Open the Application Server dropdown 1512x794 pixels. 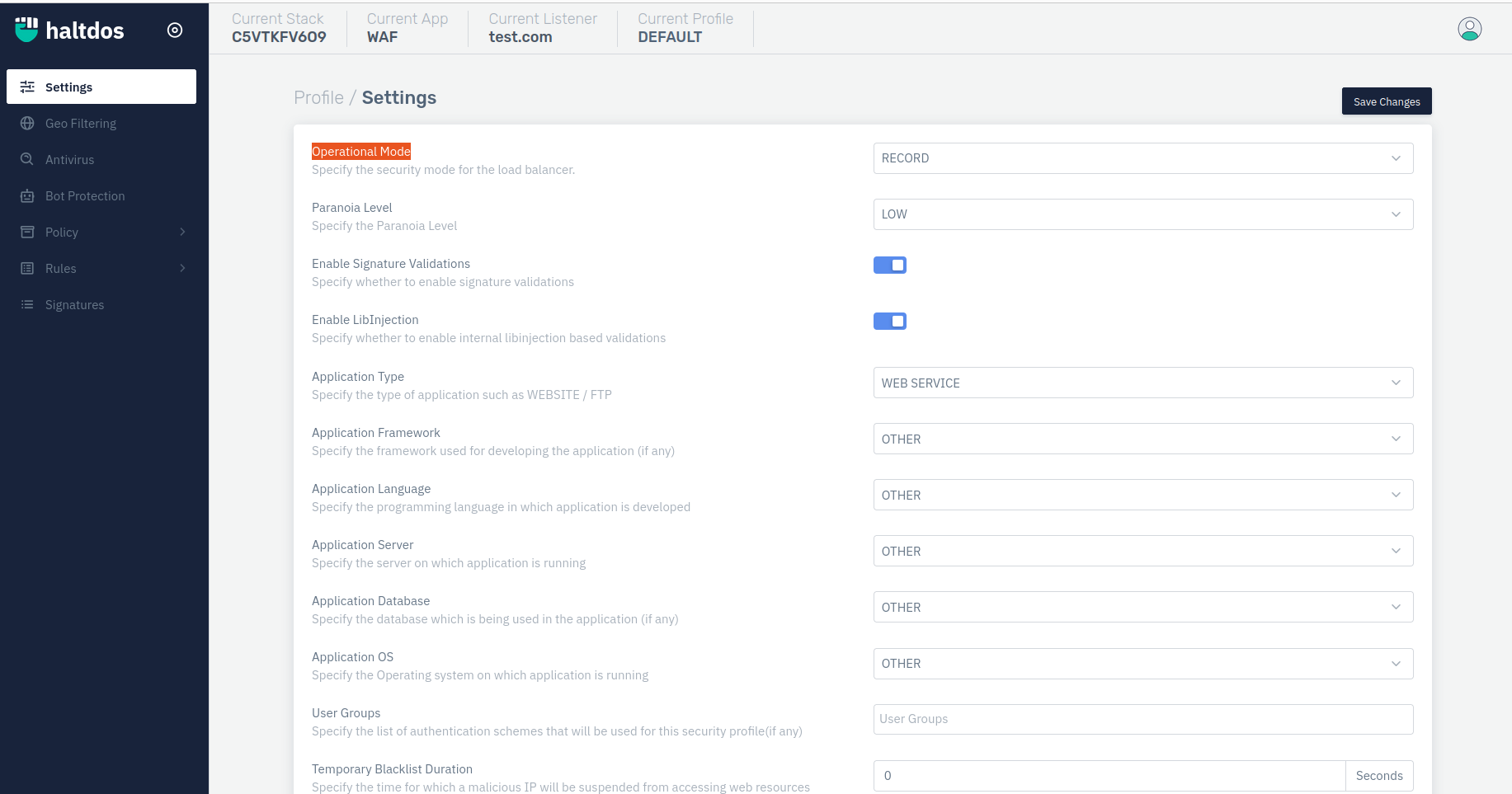point(1142,551)
